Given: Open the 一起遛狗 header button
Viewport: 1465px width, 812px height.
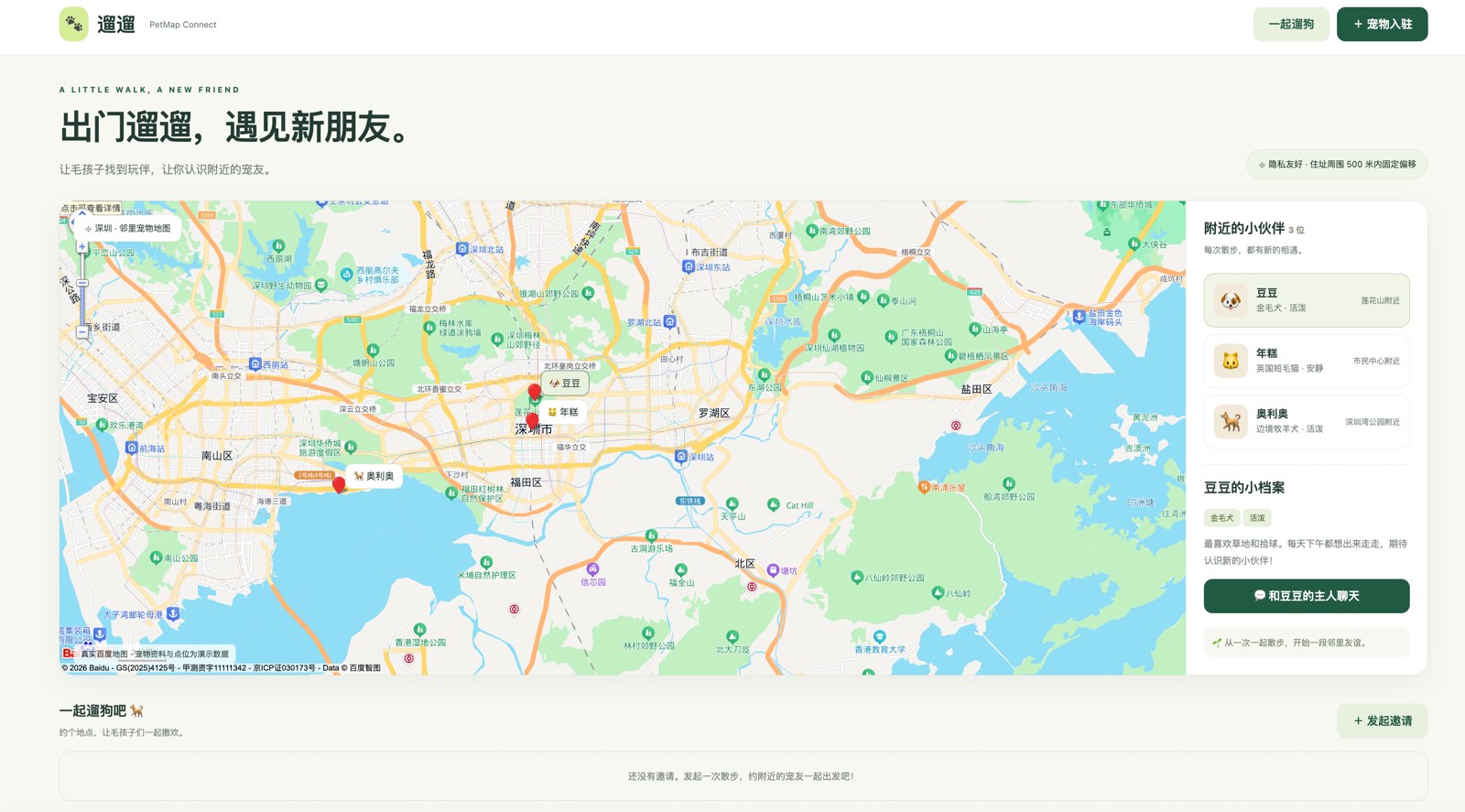Looking at the screenshot, I should coord(1291,25).
